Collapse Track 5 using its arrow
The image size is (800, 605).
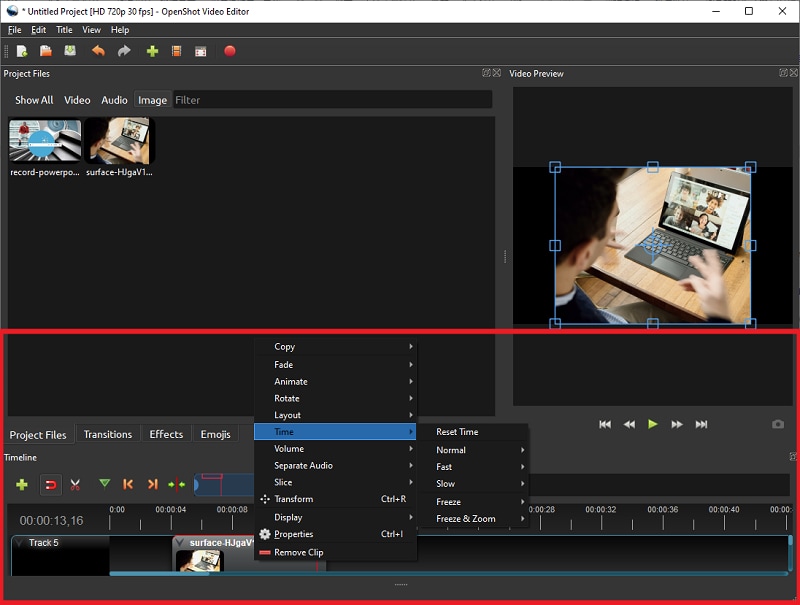(x=19, y=543)
